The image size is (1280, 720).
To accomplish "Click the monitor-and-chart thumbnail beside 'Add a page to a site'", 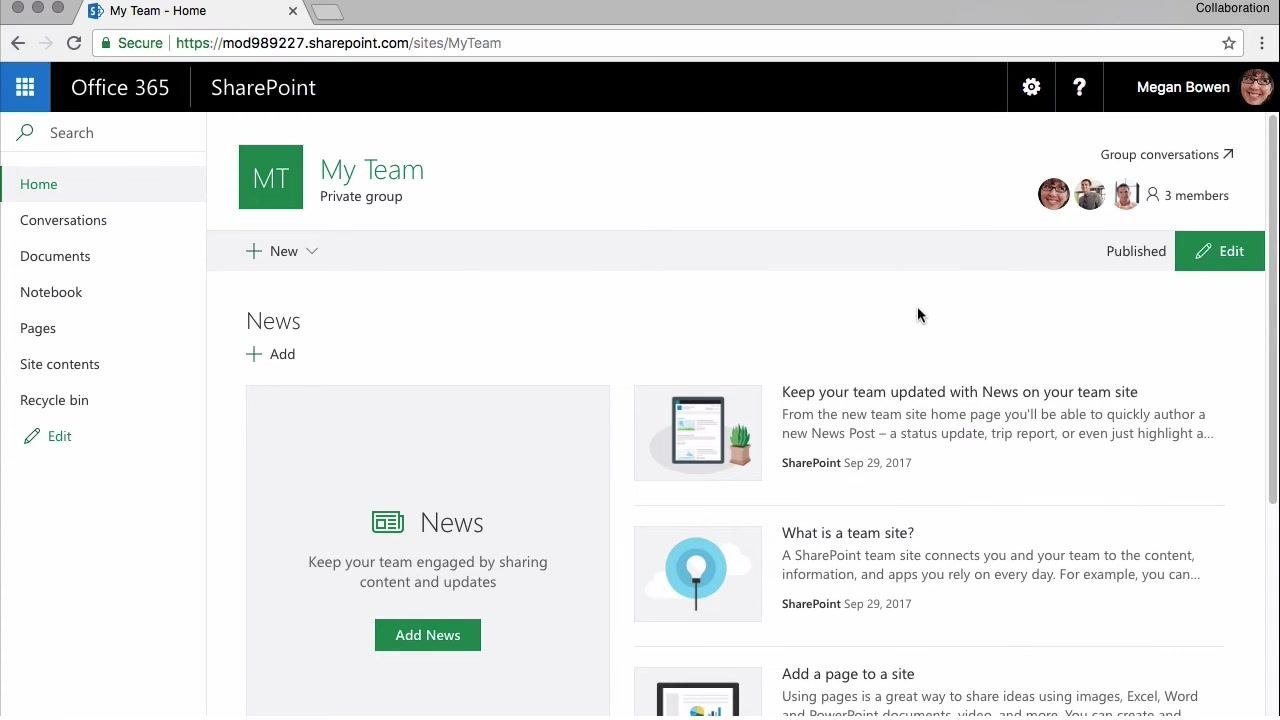I will [698, 694].
